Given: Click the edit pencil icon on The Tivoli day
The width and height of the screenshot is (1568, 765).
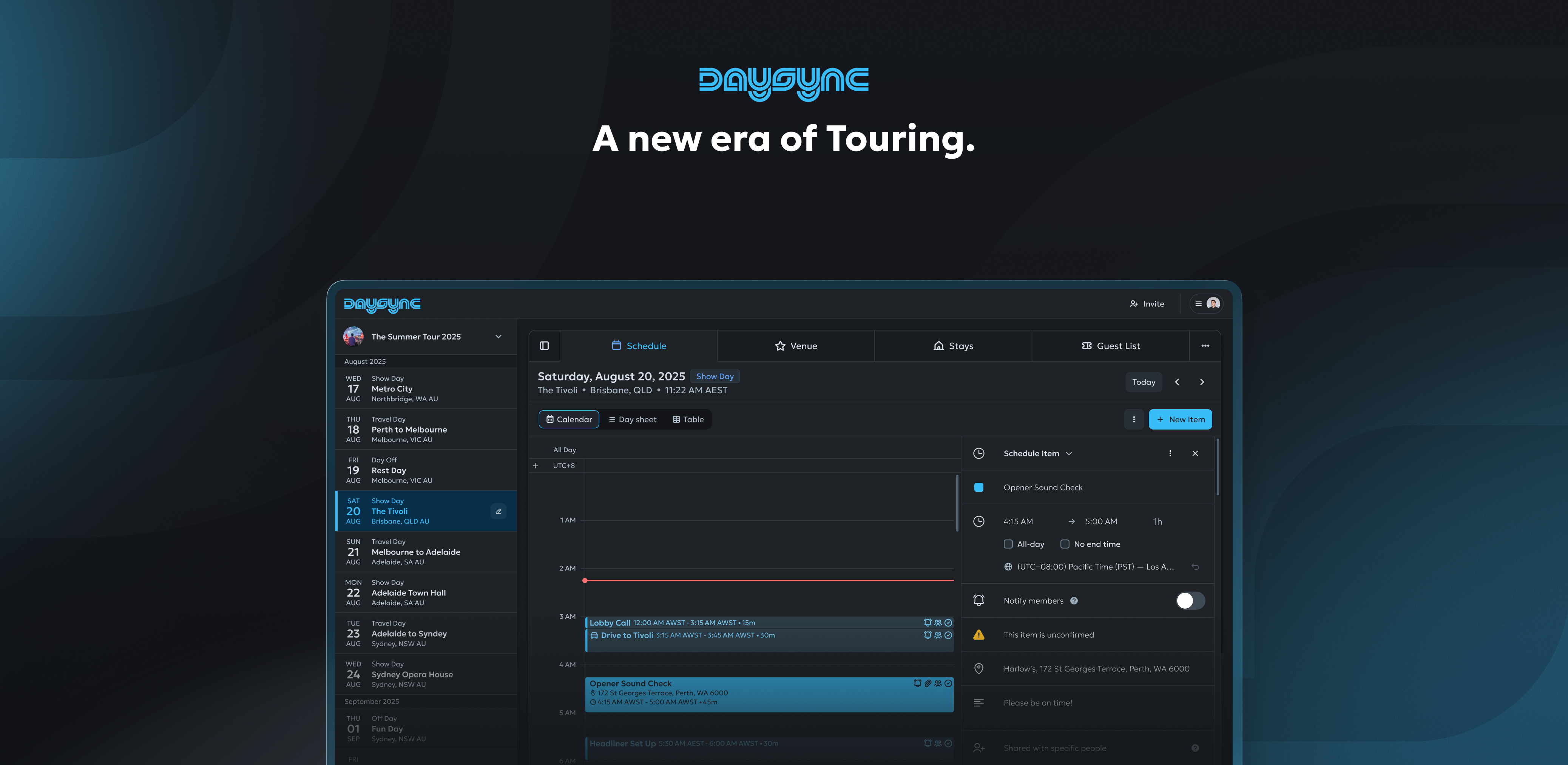Looking at the screenshot, I should (x=498, y=511).
